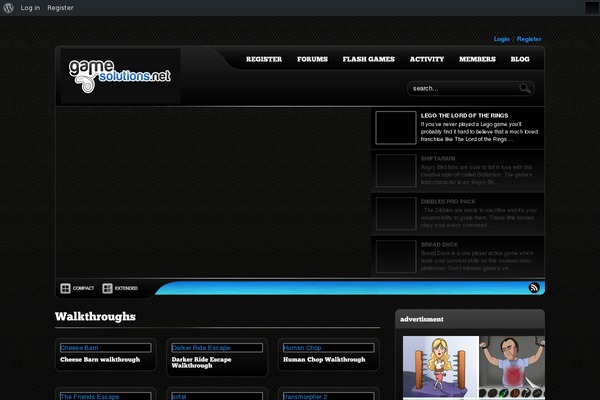Open the ACTIVITY menu item
The image size is (600, 400).
coord(427,59)
